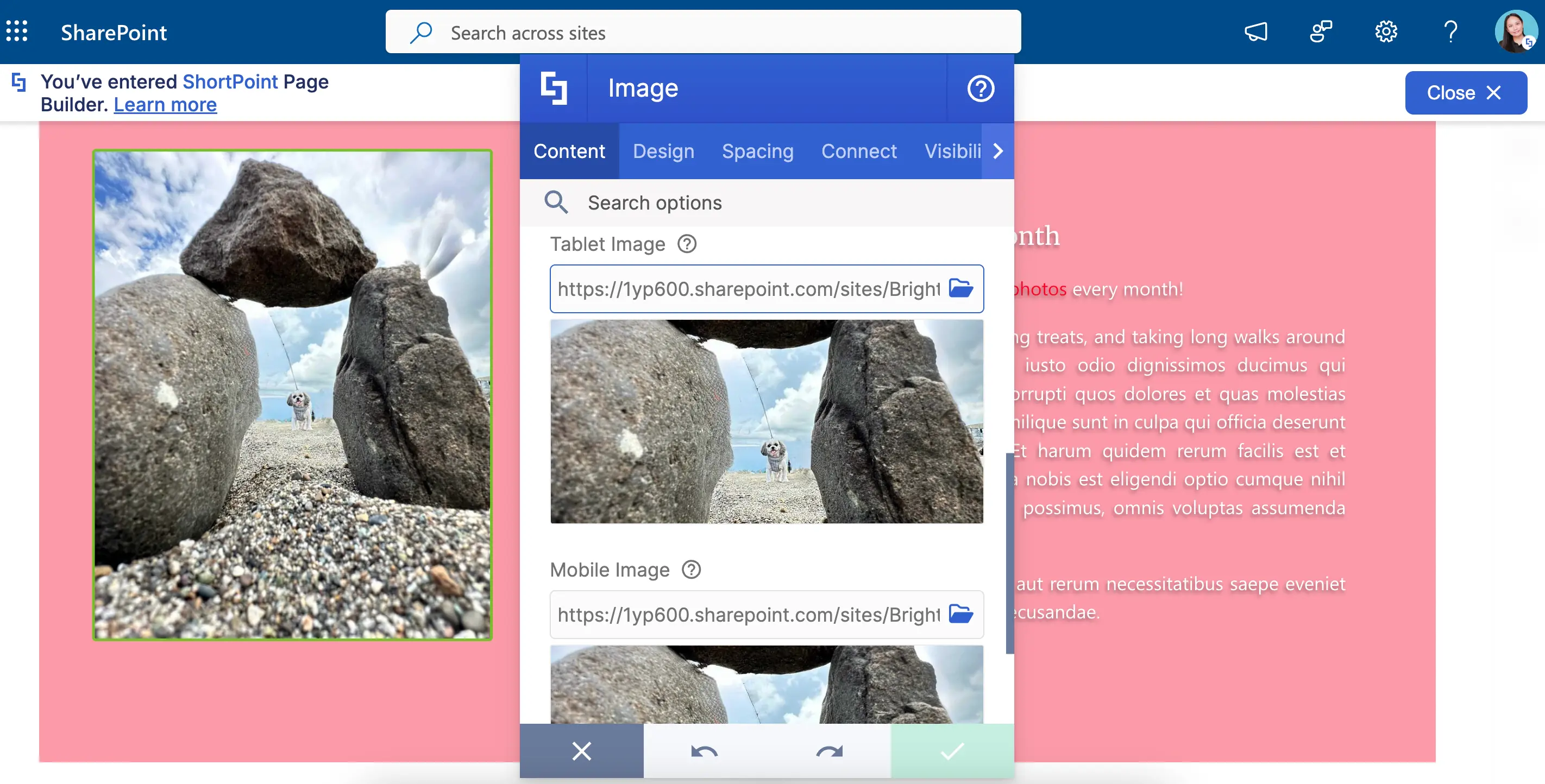This screenshot has height=784, width=1545.
Task: Open the Help question mark in header
Action: click(1450, 31)
